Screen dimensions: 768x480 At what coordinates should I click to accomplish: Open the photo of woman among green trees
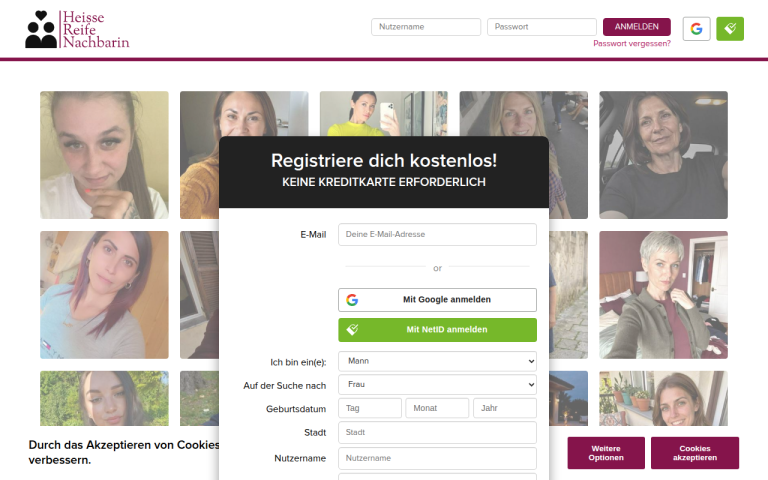(104, 398)
